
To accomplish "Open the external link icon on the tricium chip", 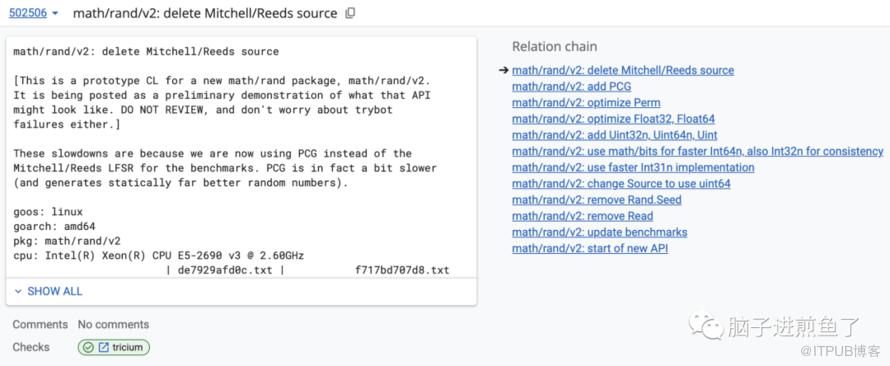I will pyautogui.click(x=103, y=347).
